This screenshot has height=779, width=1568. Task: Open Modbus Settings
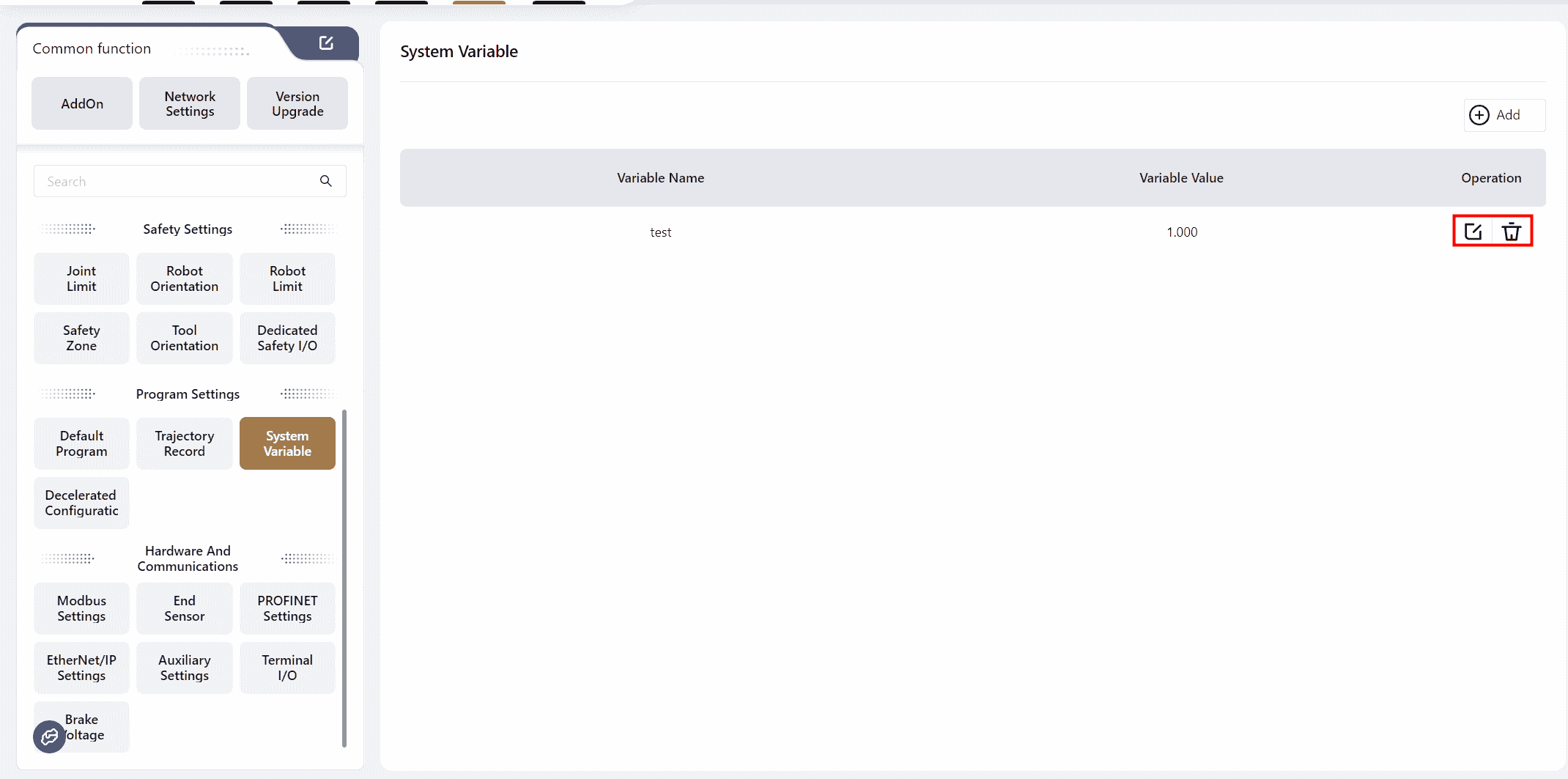tap(81, 608)
